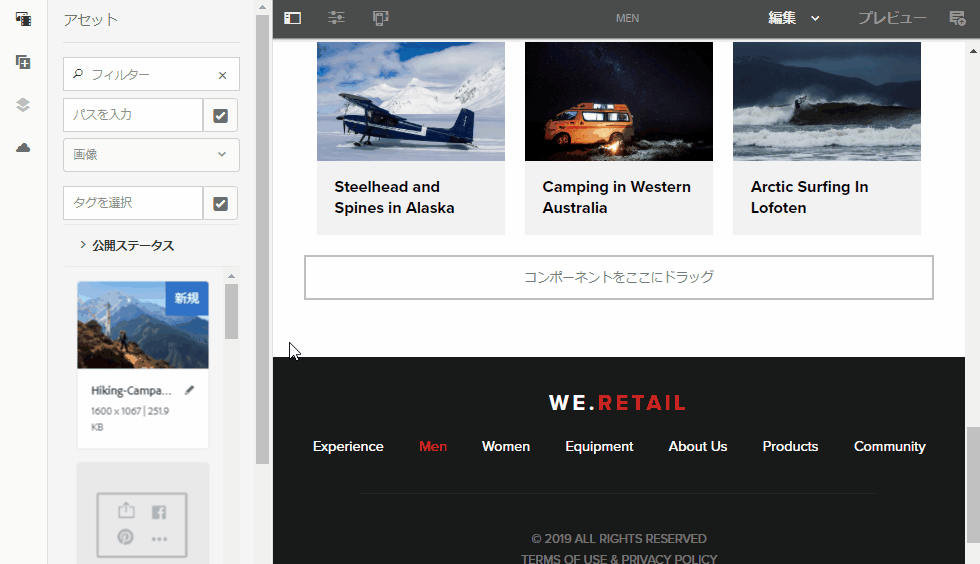This screenshot has height=564, width=980.
Task: Click the パスを入力 path field
Action: tap(133, 115)
